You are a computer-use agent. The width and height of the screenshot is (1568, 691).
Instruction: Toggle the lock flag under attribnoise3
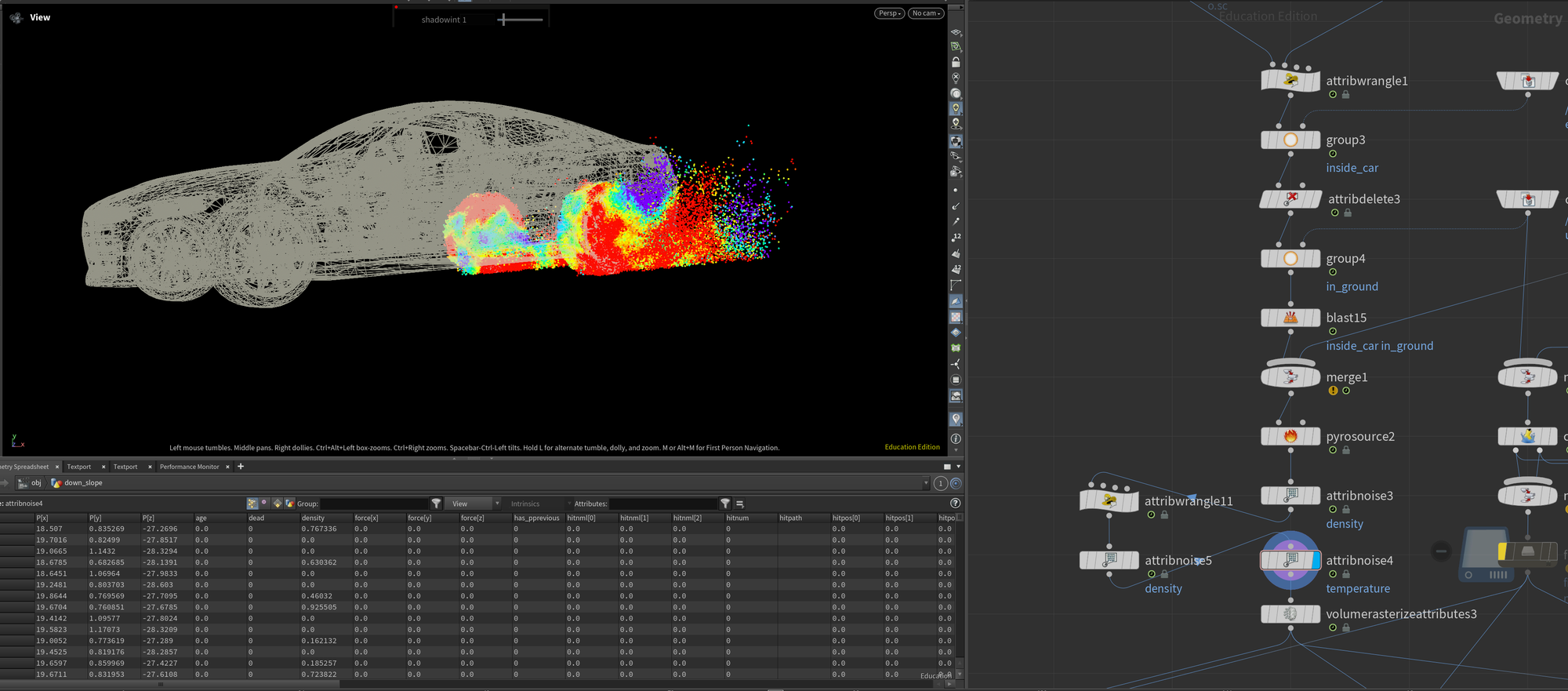click(1345, 510)
